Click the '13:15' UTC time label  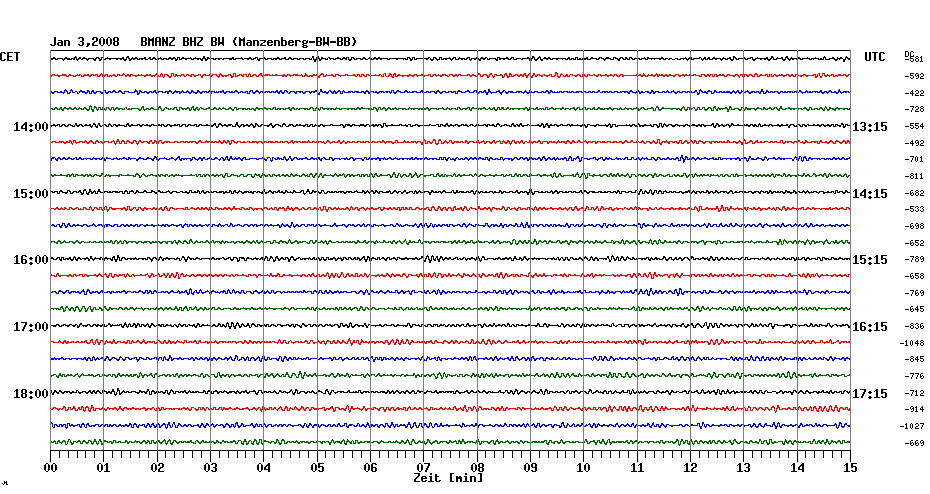[870, 127]
